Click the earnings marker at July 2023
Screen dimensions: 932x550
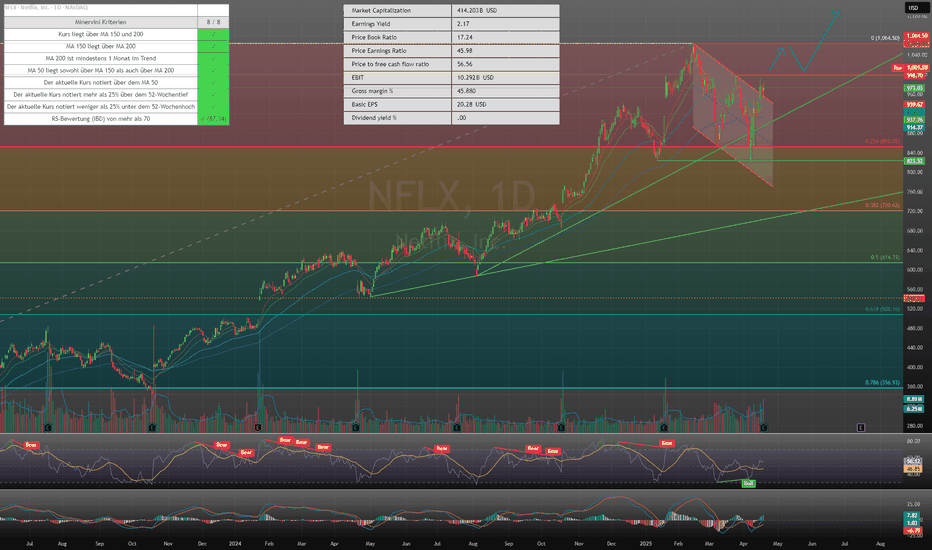point(48,427)
